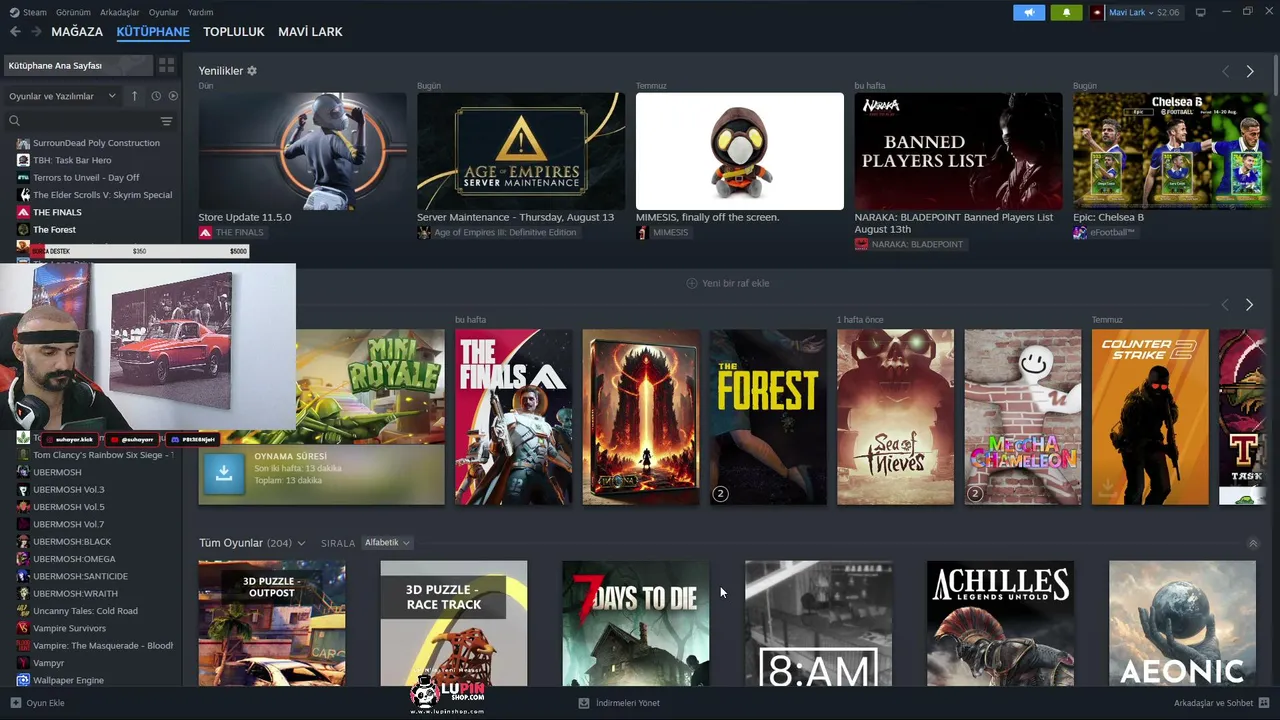This screenshot has width=1280, height=720.
Task: Open the Yardım menu
Action: [x=200, y=12]
